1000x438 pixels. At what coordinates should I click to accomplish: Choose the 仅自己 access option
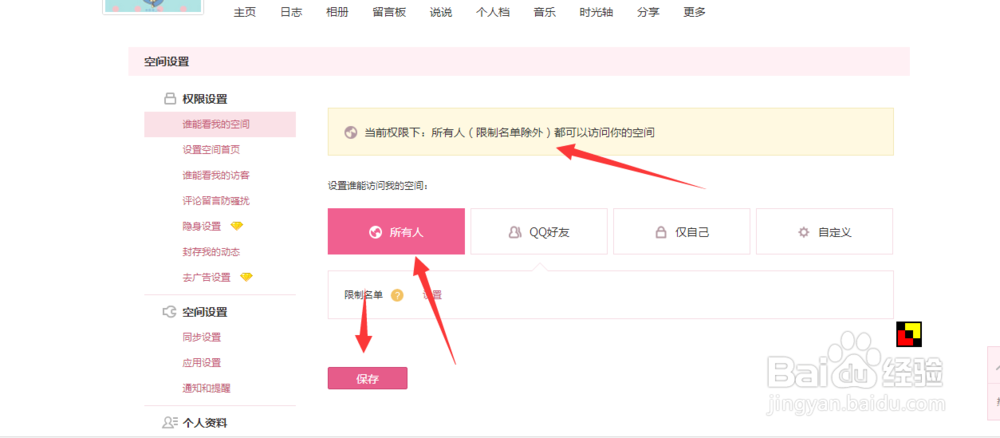point(682,231)
